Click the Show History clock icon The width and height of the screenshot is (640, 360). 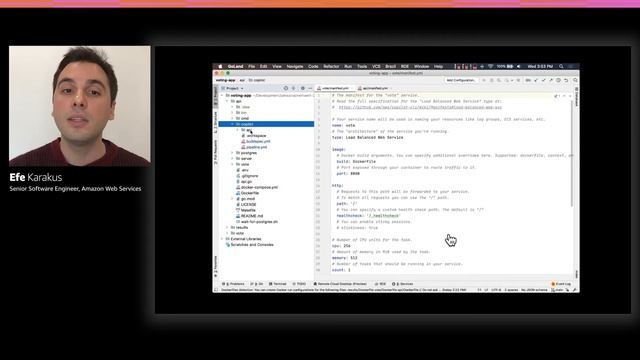click(558, 80)
